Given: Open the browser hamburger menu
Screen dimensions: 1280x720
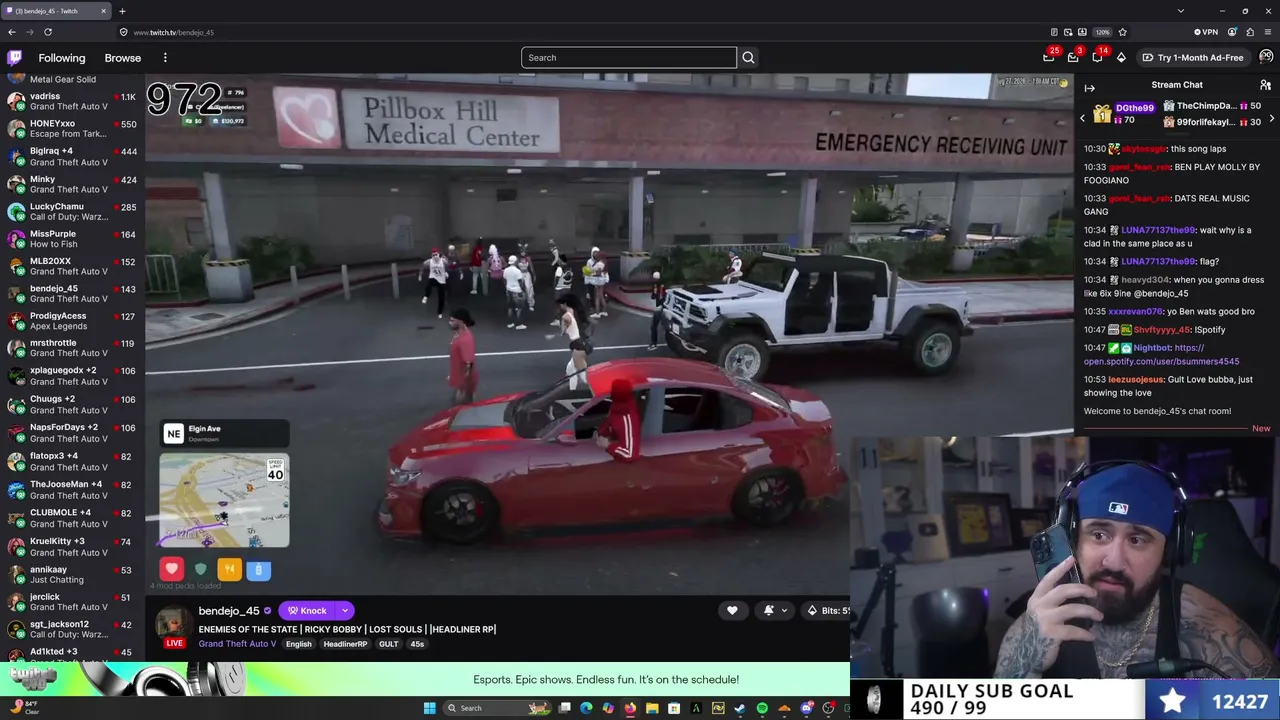Looking at the screenshot, I should point(1267,32).
